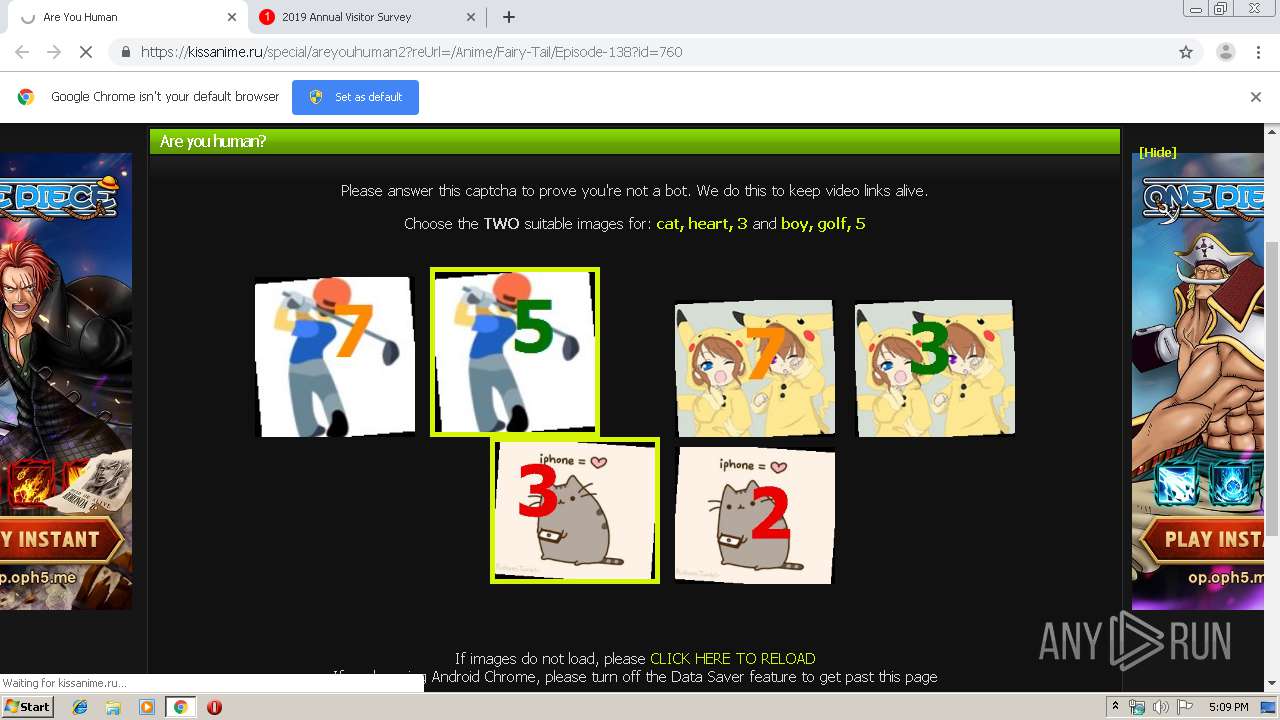Image resolution: width=1280 pixels, height=720 pixels.
Task: Select cat heart image with red 2
Action: pyautogui.click(x=755, y=515)
